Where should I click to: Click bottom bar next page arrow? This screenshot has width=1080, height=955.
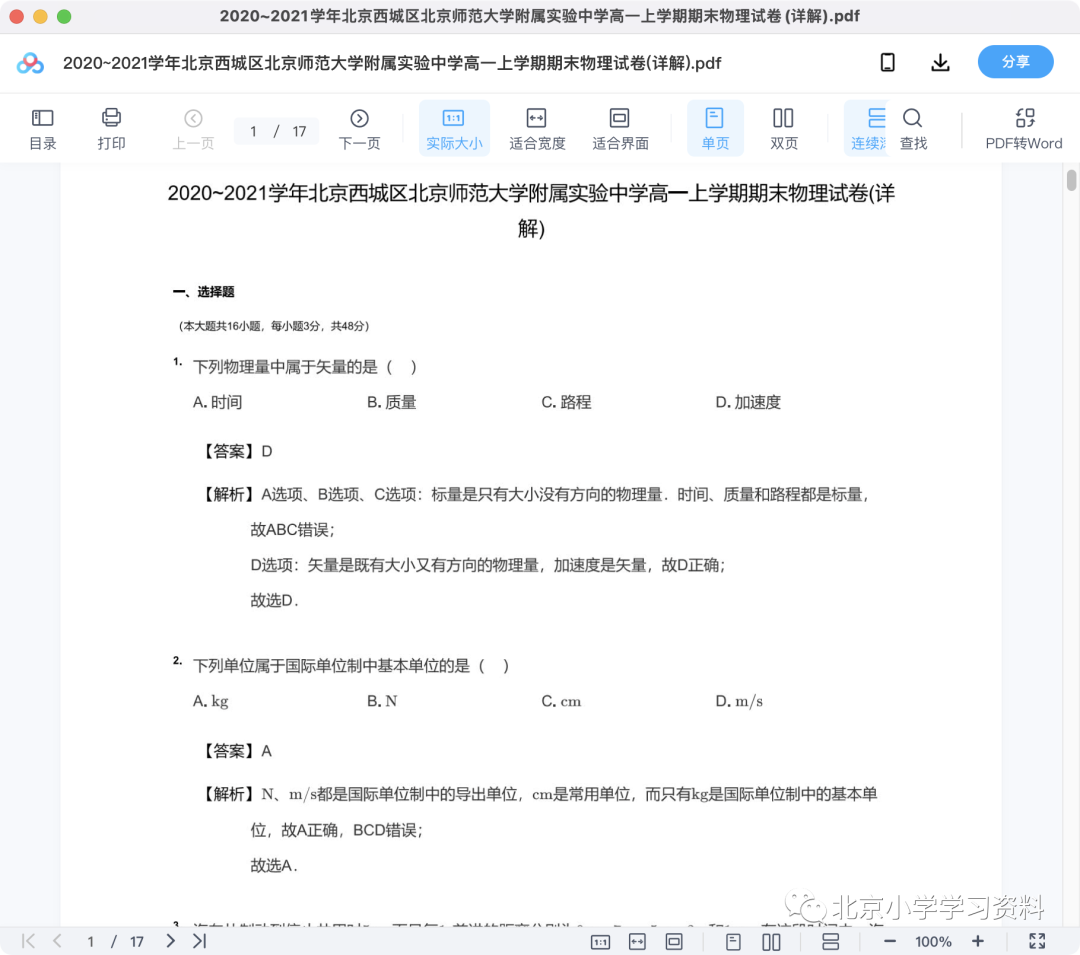tap(170, 941)
